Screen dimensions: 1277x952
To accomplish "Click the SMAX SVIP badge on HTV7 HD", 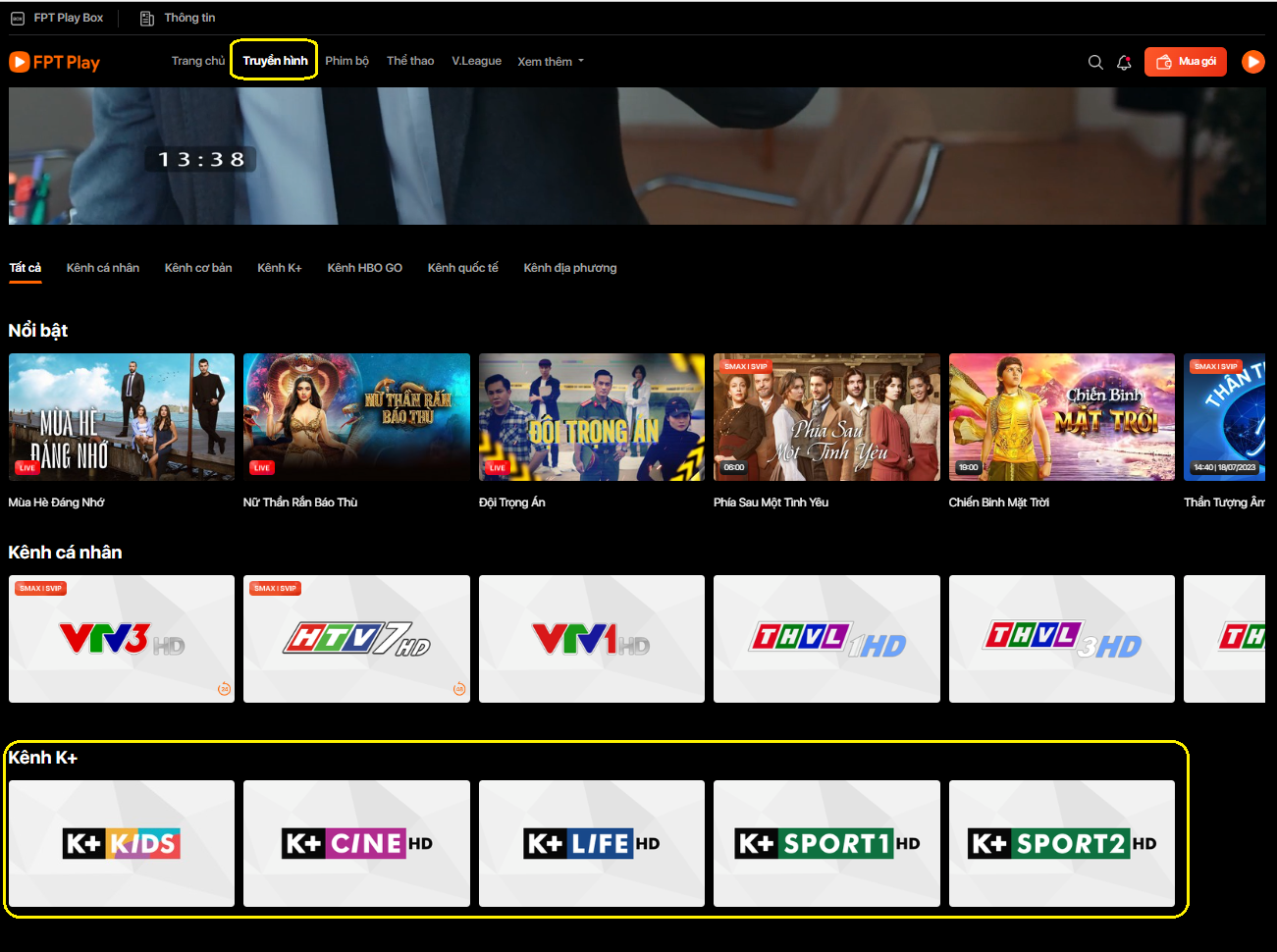I will point(275,588).
